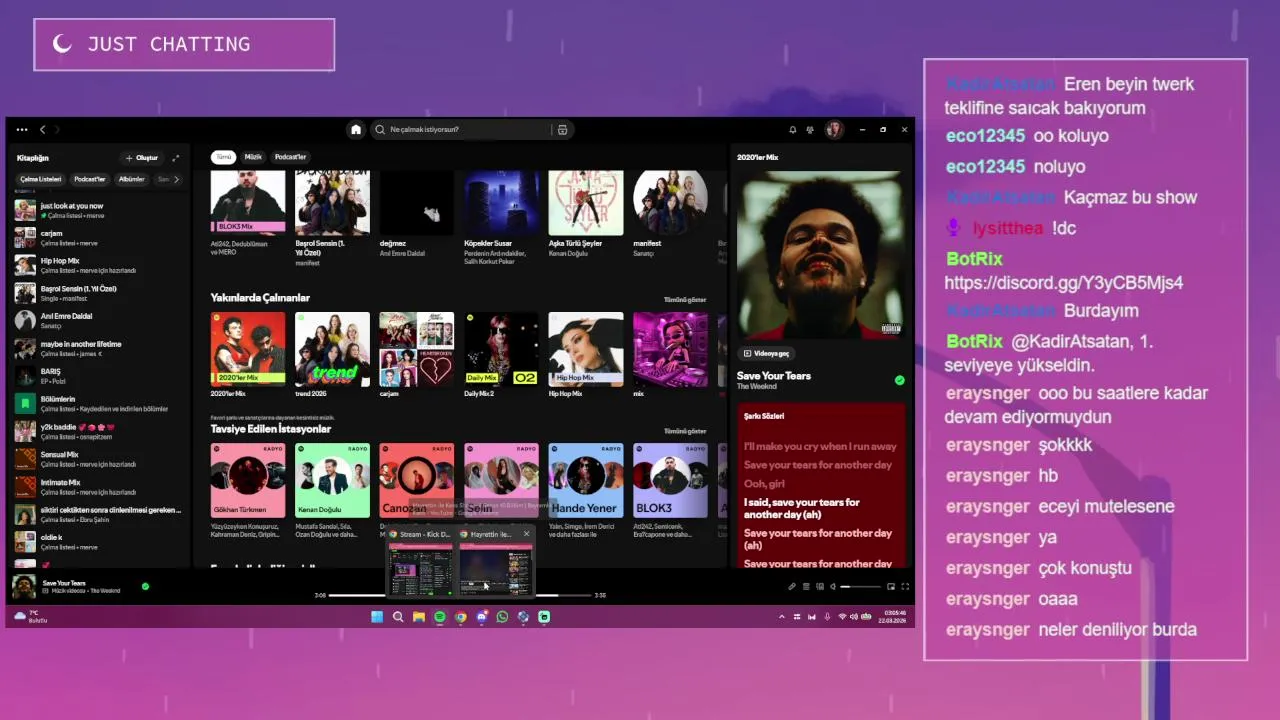Viewport: 1280px width, 720px height.
Task: Jump to lyric 'Ooh, girl'
Action: [x=763, y=483]
